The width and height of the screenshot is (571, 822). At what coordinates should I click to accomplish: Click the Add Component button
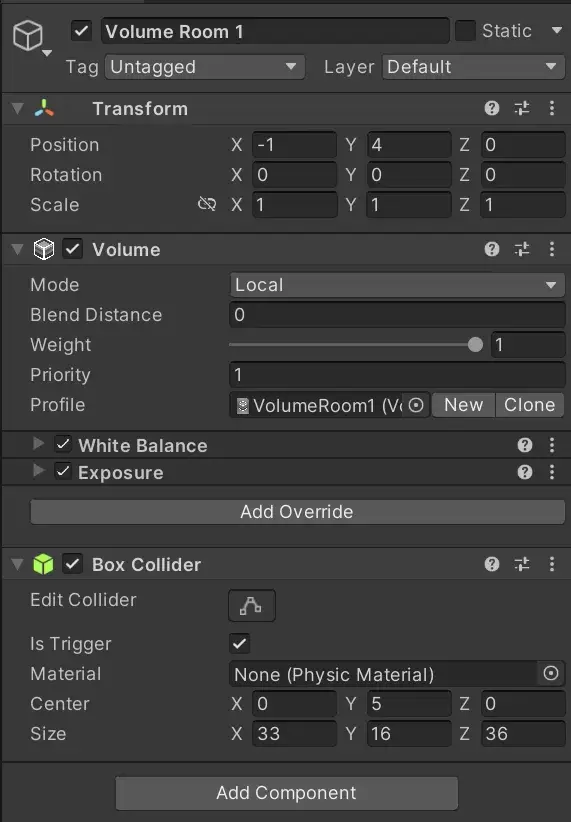[286, 793]
